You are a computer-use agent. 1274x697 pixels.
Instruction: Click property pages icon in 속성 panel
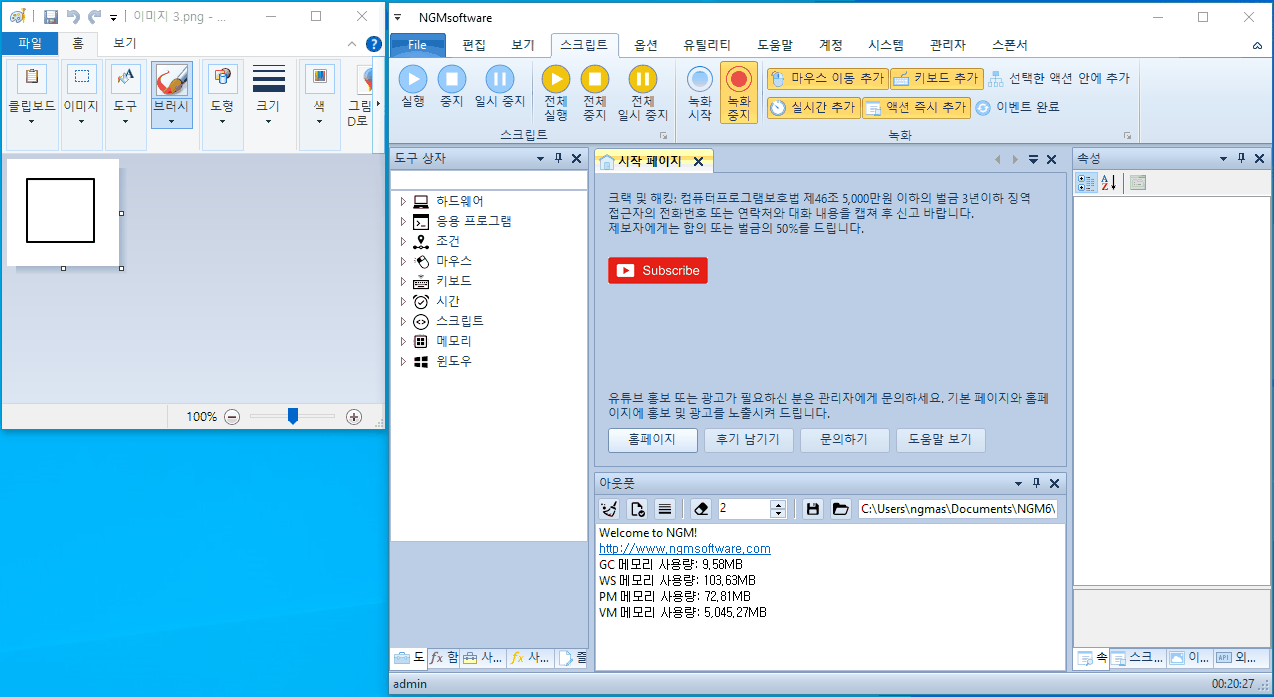coord(1138,182)
